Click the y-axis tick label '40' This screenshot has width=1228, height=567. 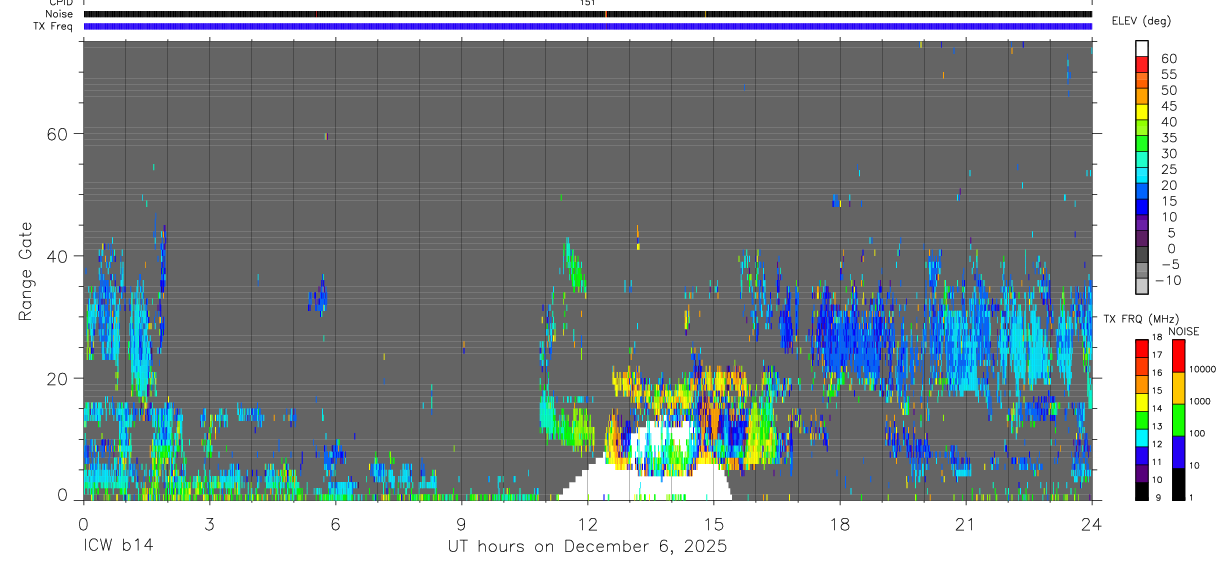pos(59,256)
